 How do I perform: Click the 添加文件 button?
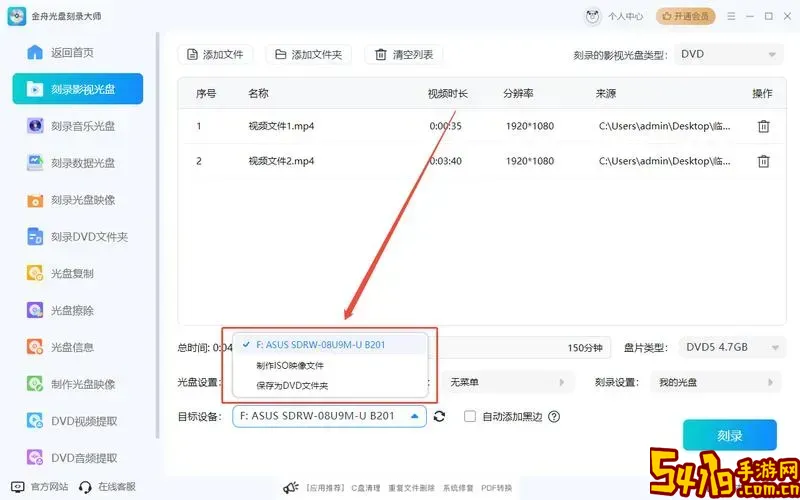[215, 55]
